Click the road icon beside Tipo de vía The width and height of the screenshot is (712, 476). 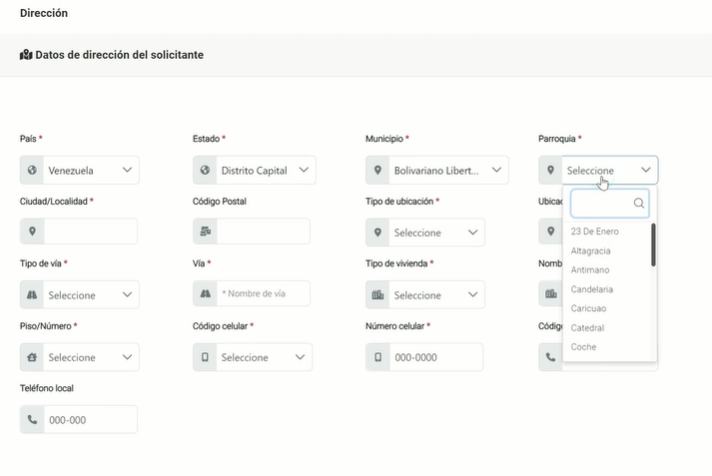(x=32, y=295)
